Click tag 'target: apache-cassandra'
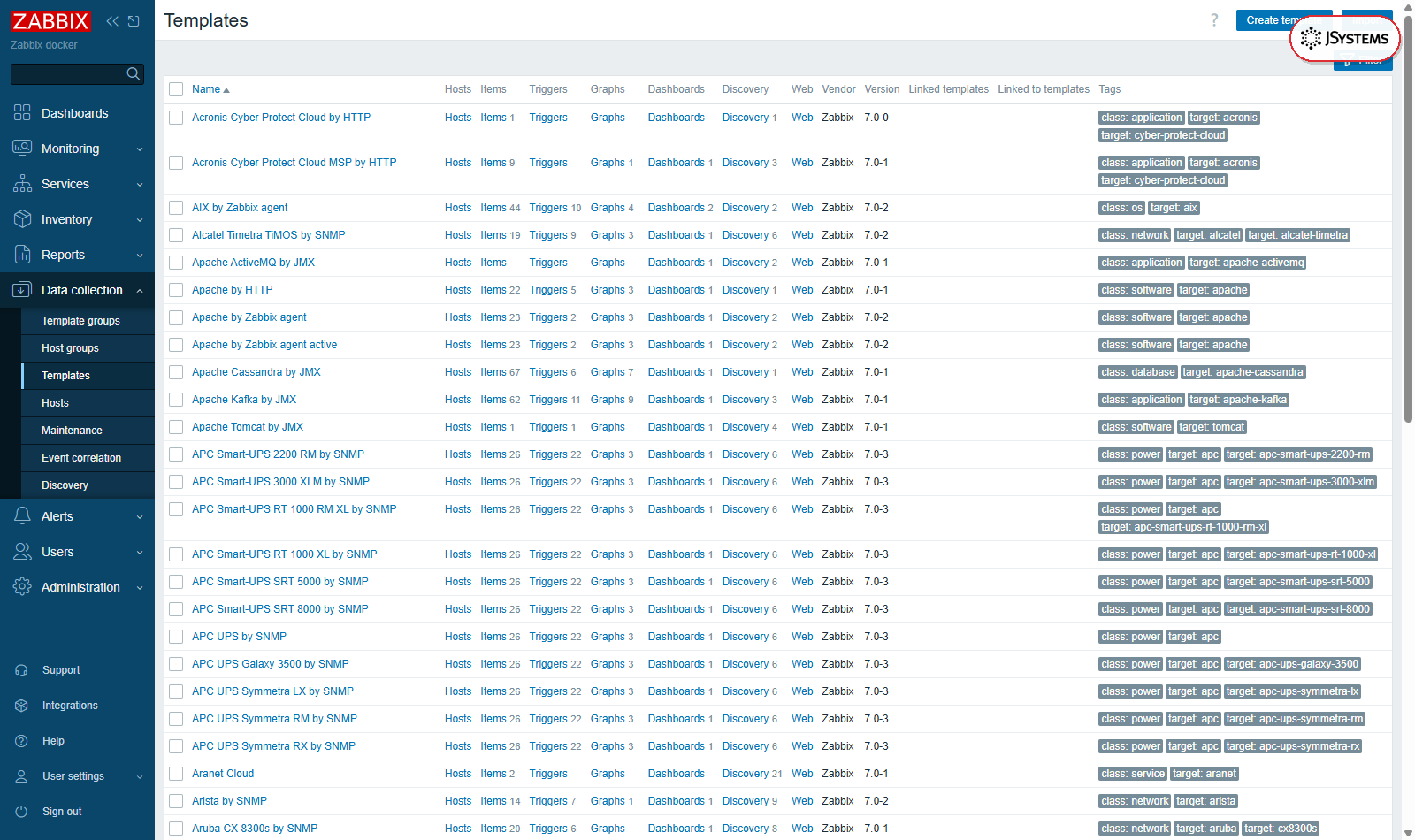 (x=1243, y=372)
